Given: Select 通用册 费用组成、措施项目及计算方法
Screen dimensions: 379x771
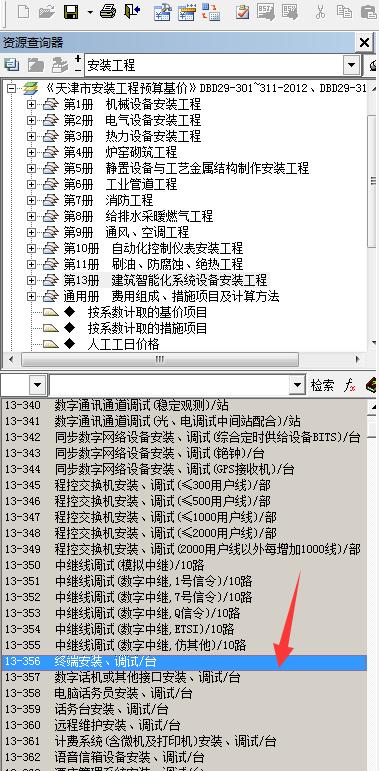Looking at the screenshot, I should coord(172,297).
